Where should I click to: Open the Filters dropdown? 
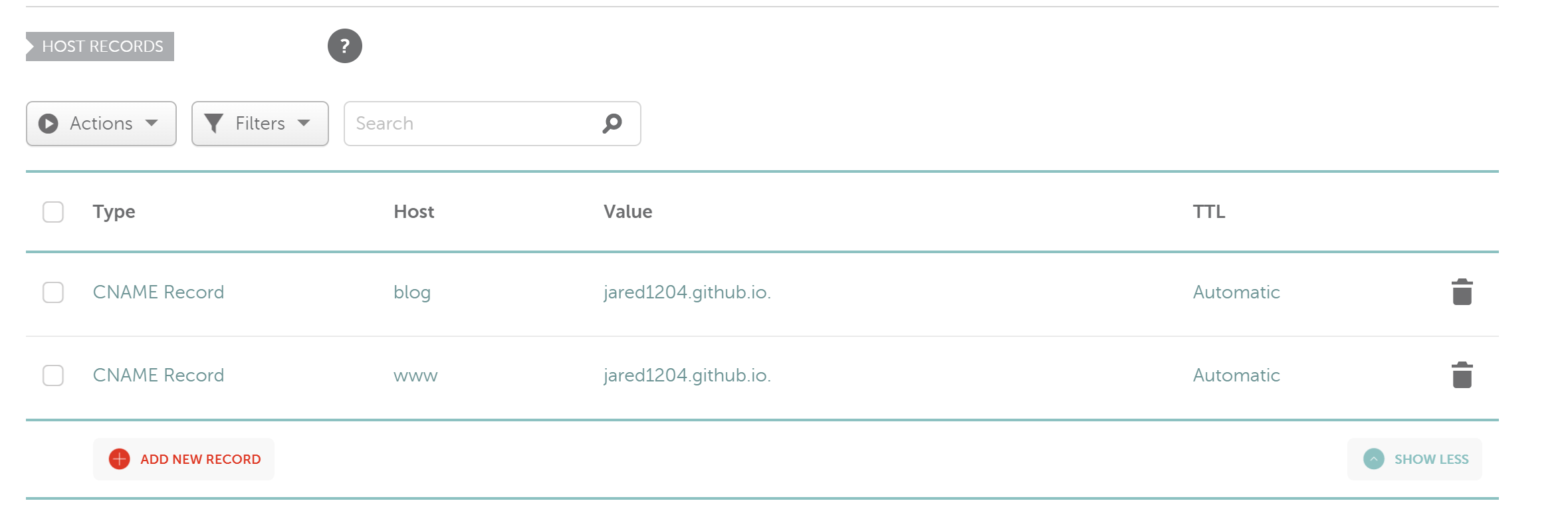260,123
